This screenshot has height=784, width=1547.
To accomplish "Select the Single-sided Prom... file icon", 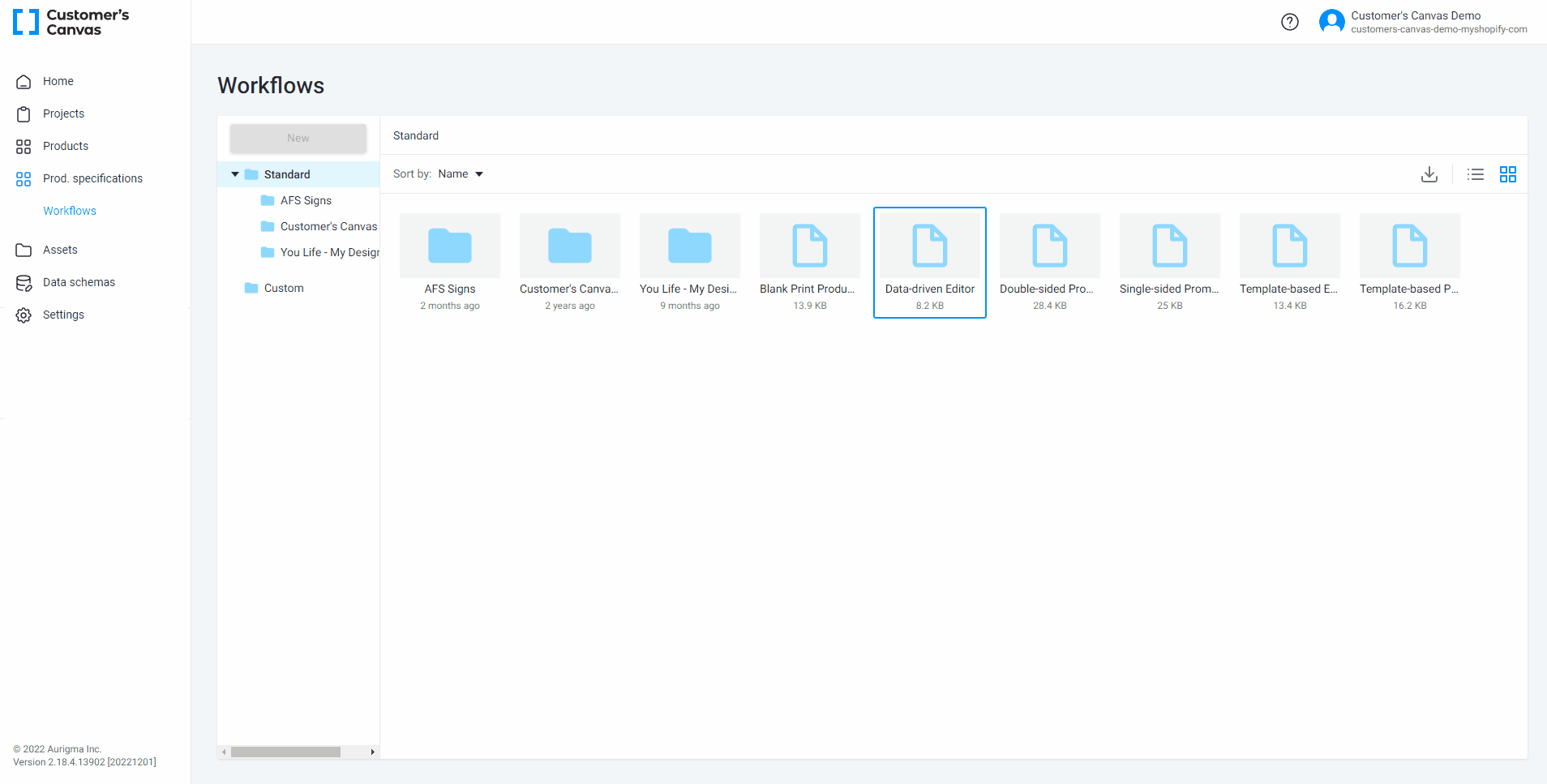I will pyautogui.click(x=1170, y=246).
